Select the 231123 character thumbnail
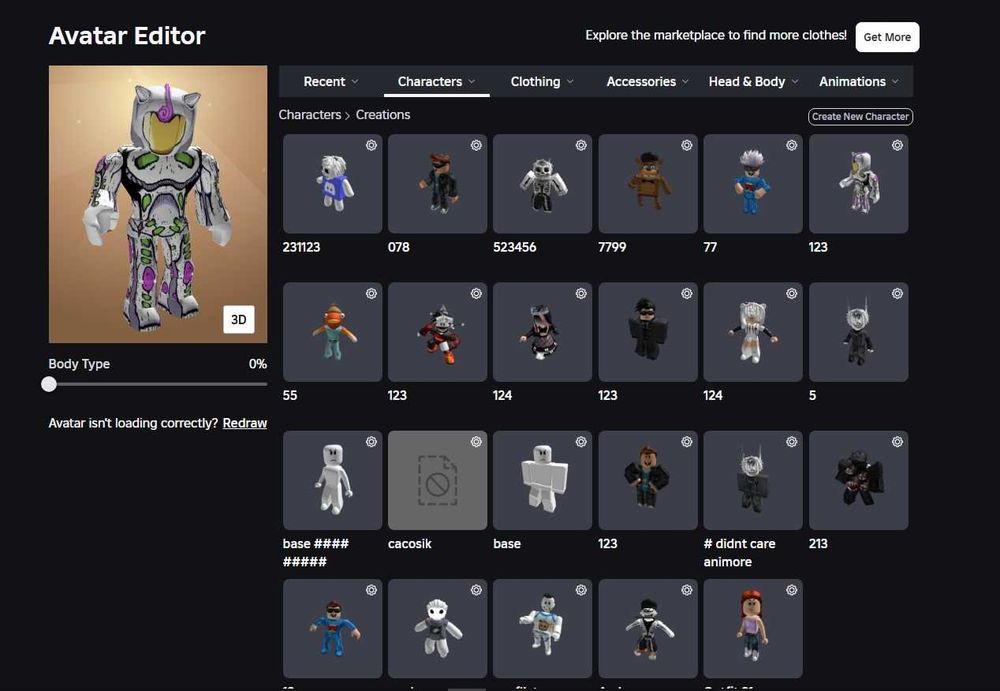This screenshot has height=691, width=1000. 332,184
